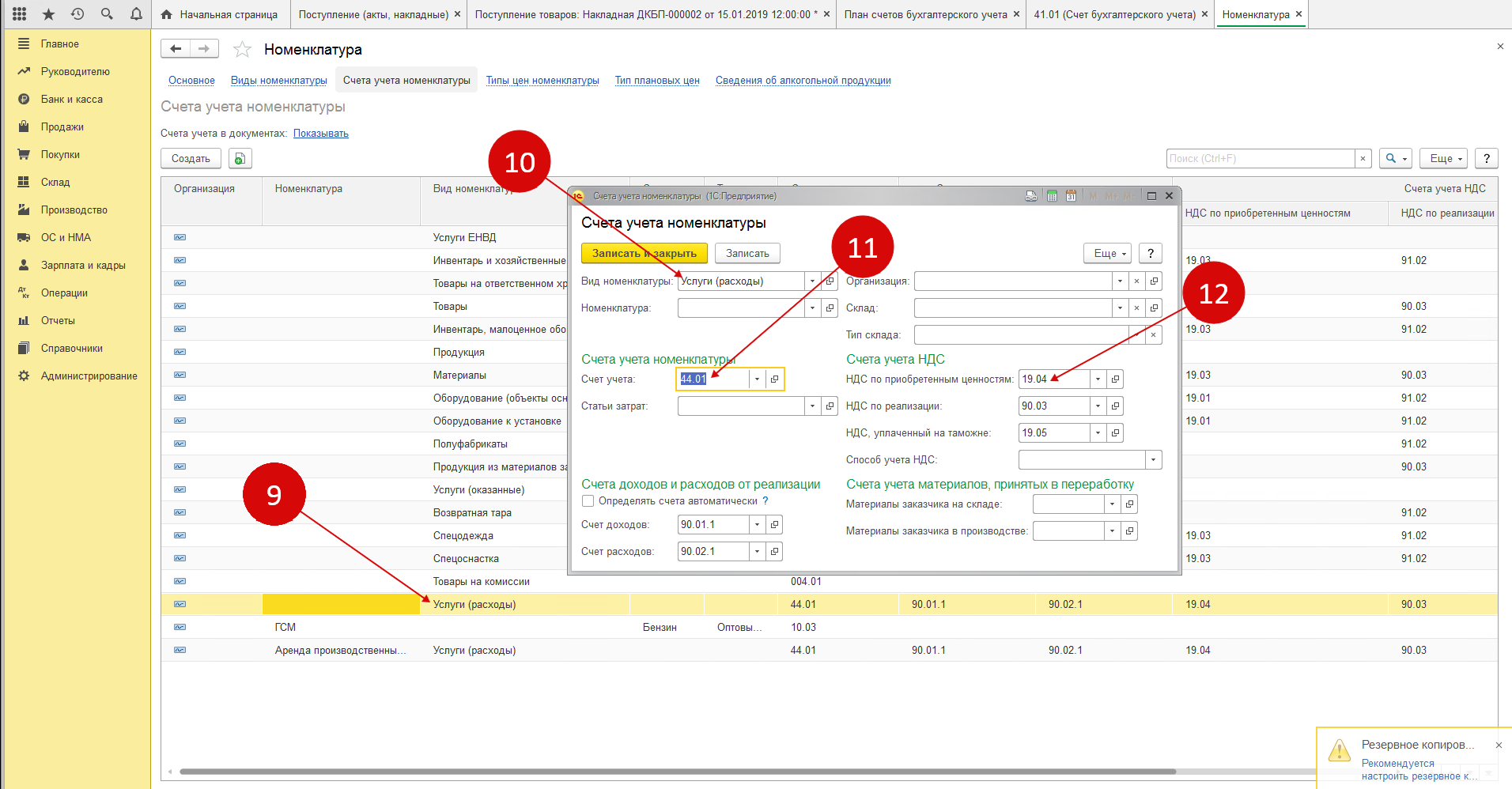Open the Счет учета field's open-form icon
Image resolution: width=1512 pixels, height=789 pixels.
tap(775, 379)
